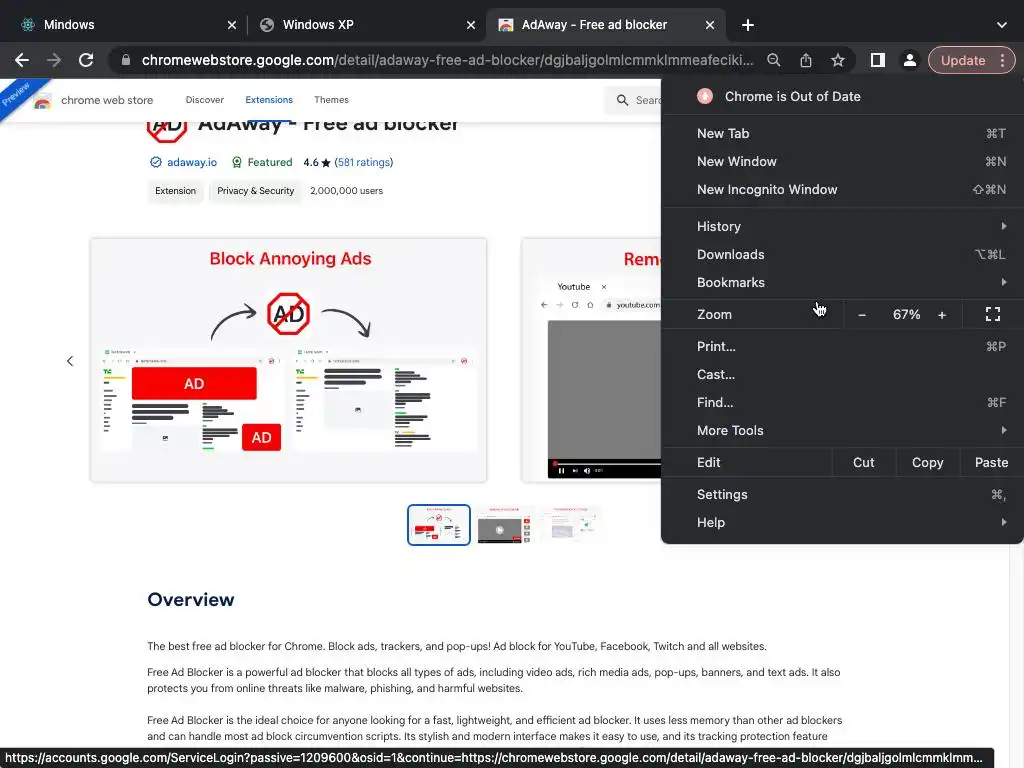Screen dimensions: 1024x768
Task: Click the Extension category chip
Action: click(175, 191)
